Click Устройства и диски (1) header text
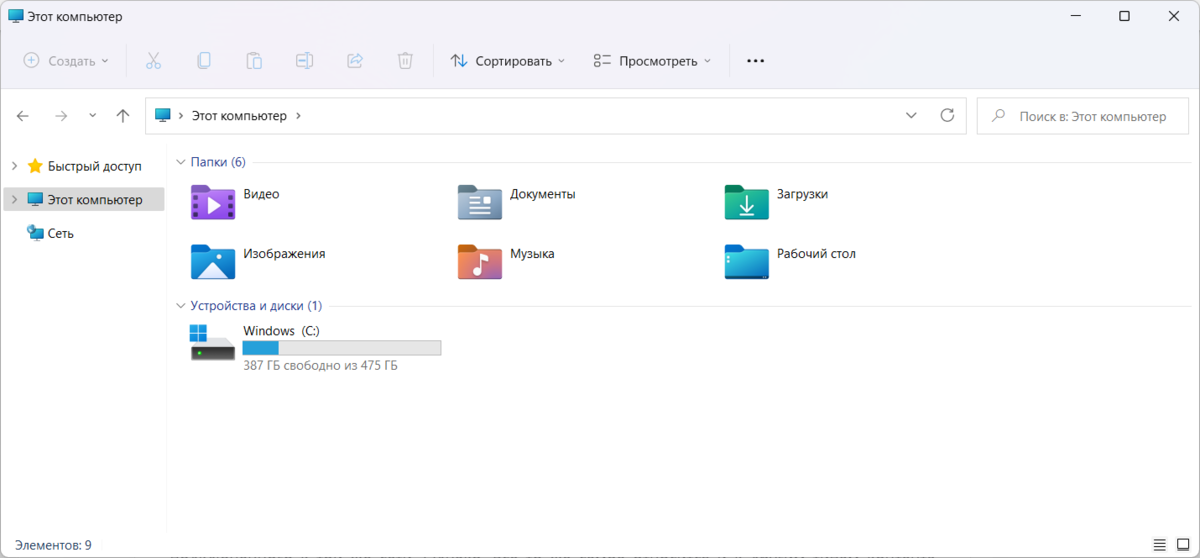The width and height of the screenshot is (1200, 558). (256, 306)
